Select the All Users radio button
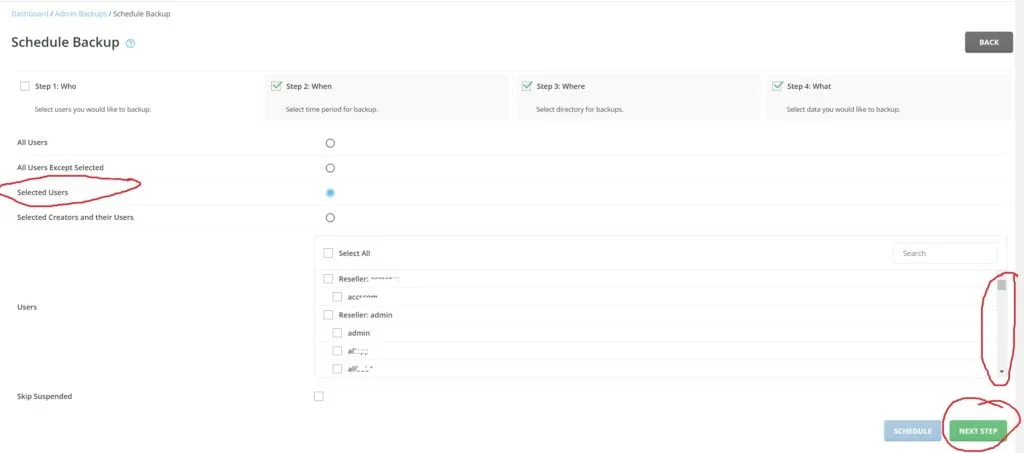The width and height of the screenshot is (1024, 453). coord(330,143)
